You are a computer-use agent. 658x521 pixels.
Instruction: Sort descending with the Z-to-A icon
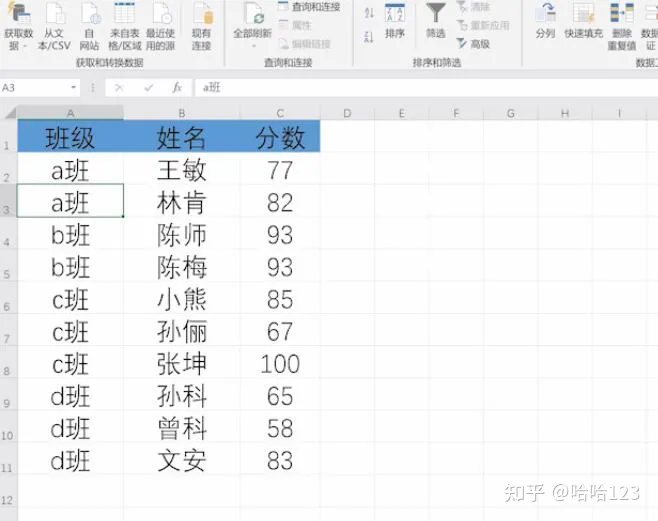point(369,37)
